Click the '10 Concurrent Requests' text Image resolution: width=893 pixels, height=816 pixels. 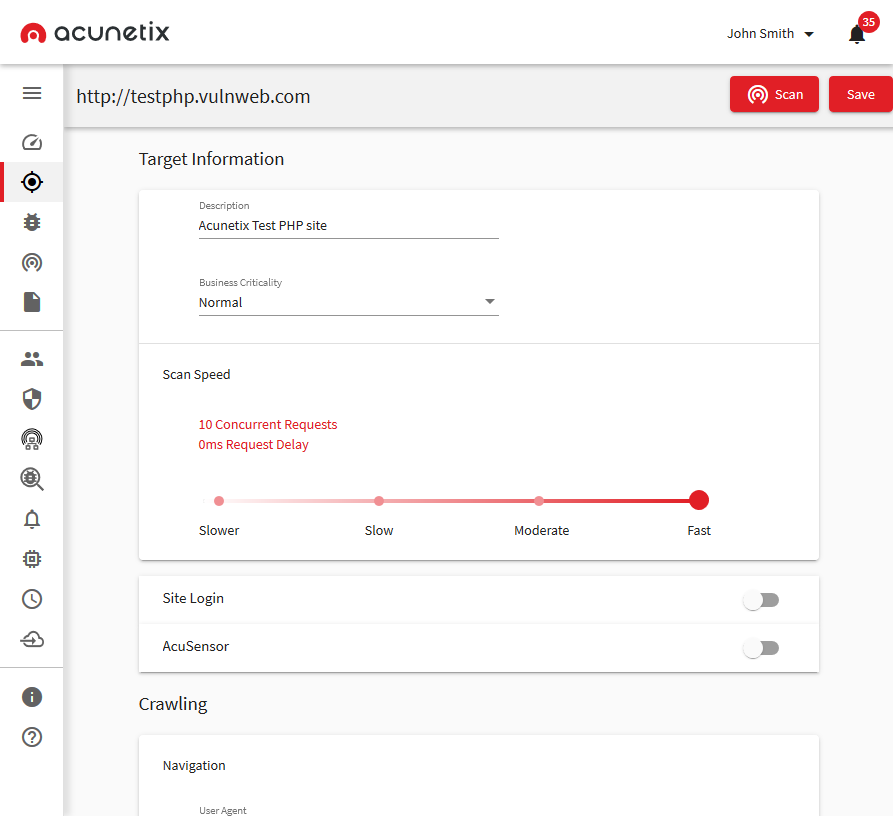[268, 424]
